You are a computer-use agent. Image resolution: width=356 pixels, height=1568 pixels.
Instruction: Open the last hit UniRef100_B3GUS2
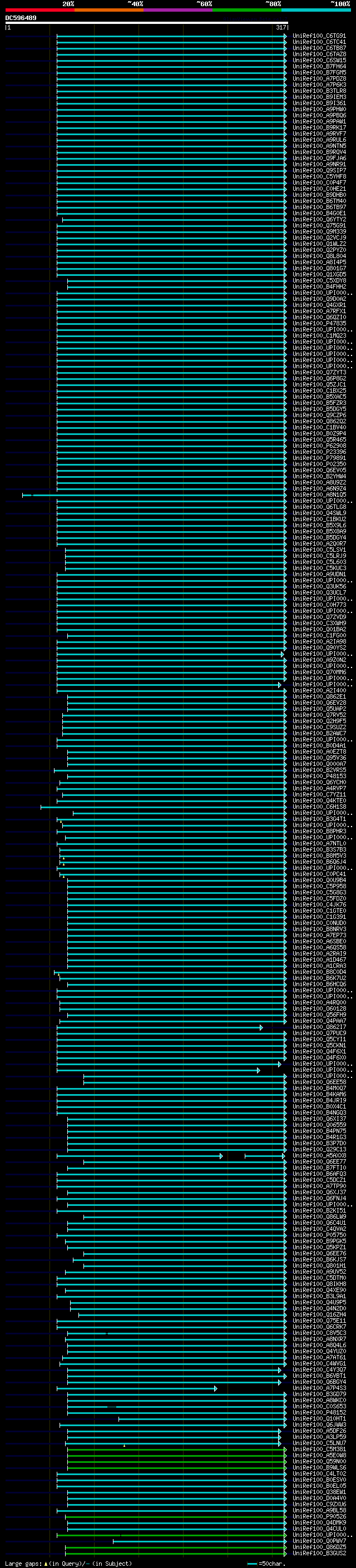click(x=319, y=1554)
